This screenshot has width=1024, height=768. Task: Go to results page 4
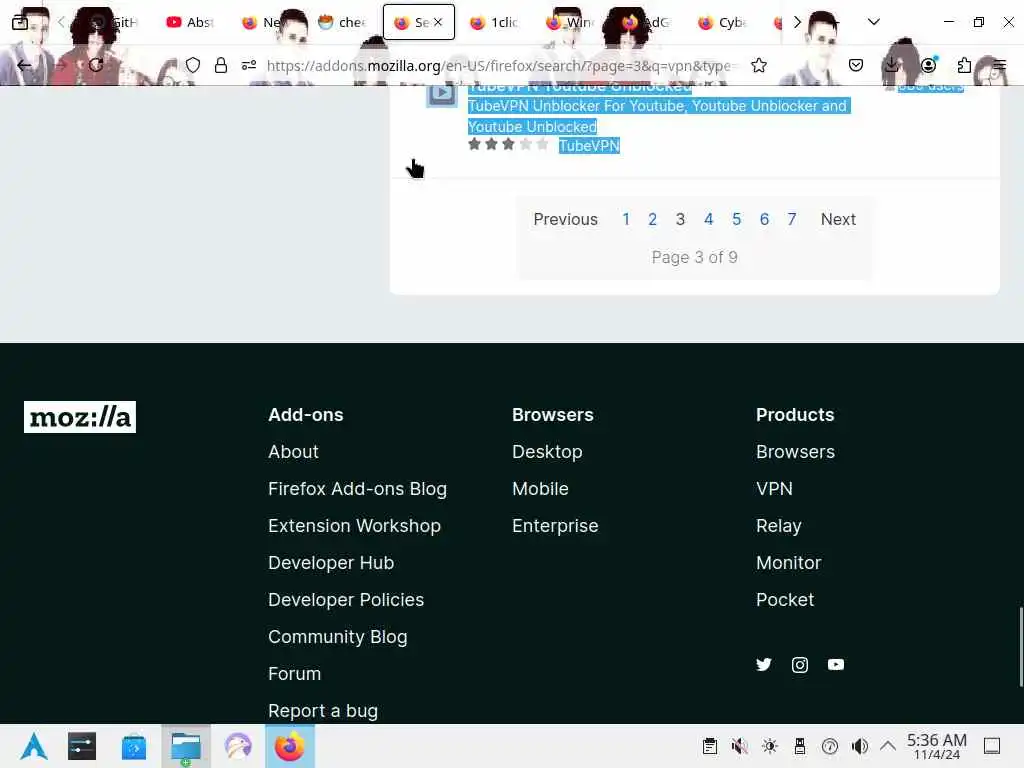[x=708, y=219]
